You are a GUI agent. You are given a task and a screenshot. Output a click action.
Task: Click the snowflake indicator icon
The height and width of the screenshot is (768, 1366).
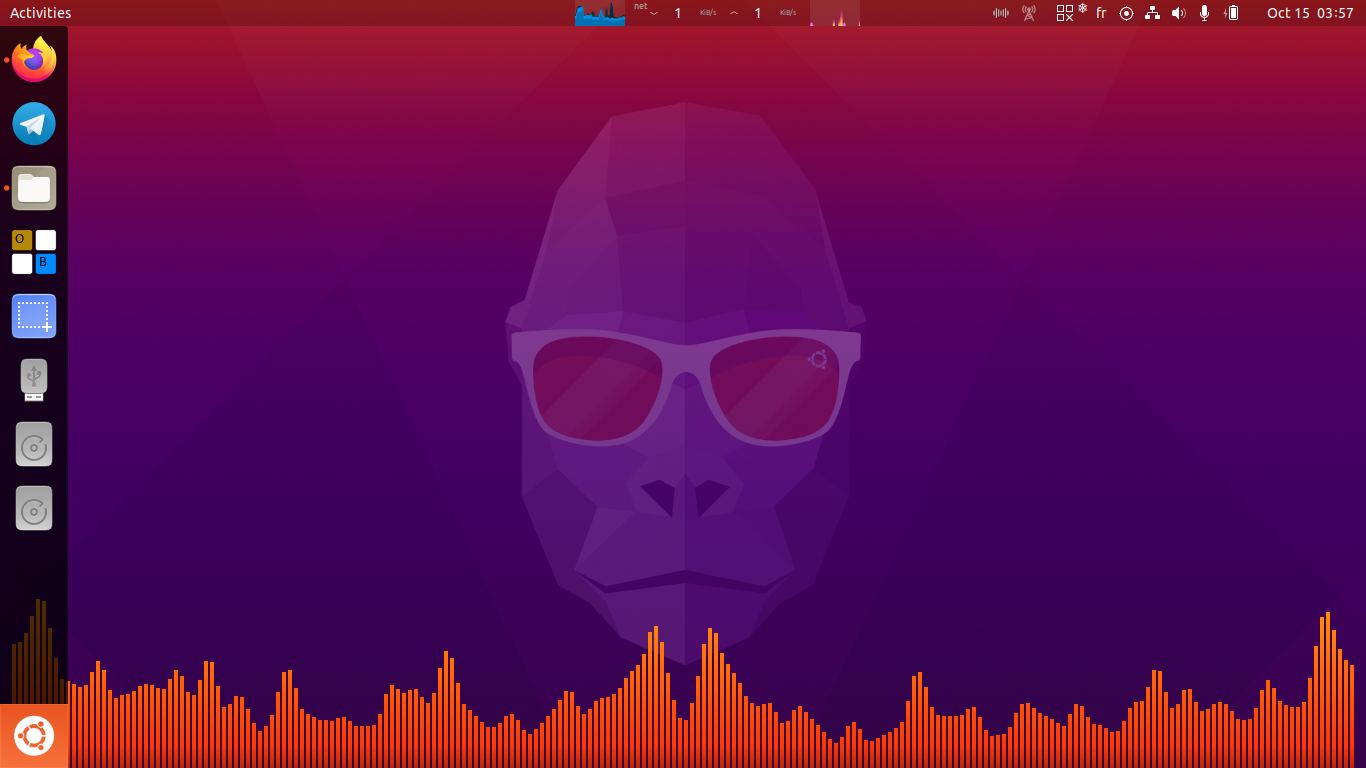[x=1082, y=8]
